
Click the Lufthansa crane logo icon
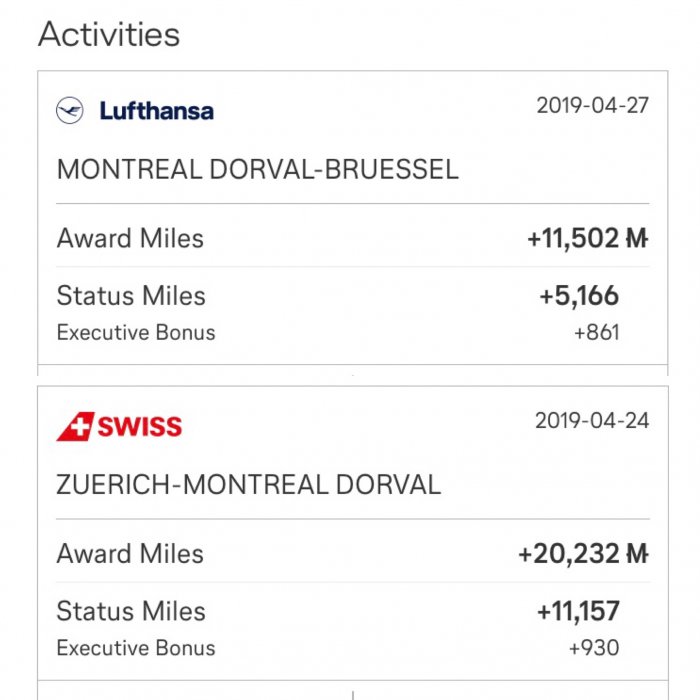click(x=70, y=110)
